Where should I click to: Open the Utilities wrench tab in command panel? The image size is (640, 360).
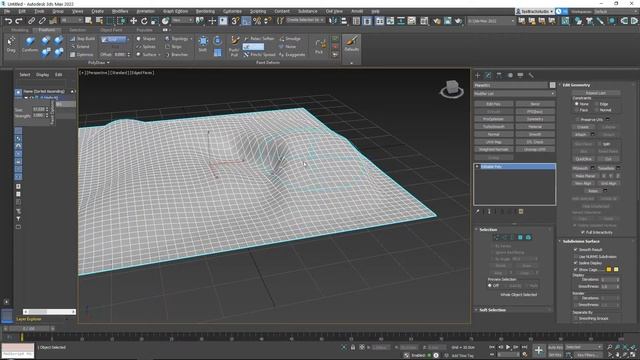tap(531, 76)
